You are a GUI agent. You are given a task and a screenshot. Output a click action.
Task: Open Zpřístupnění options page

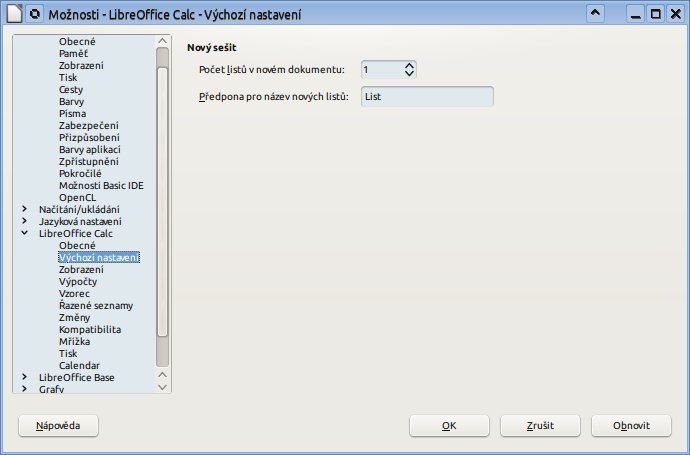[x=88, y=161]
